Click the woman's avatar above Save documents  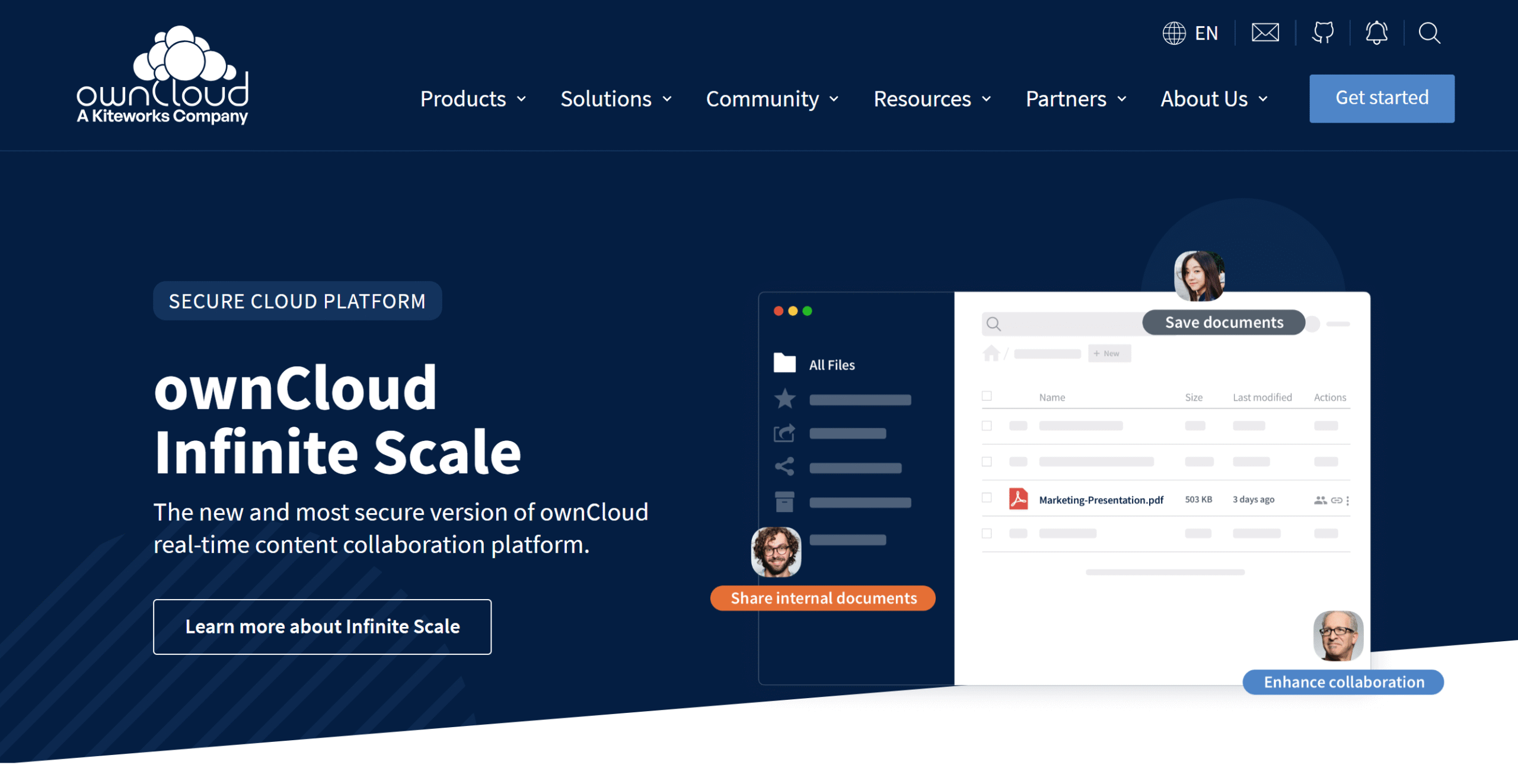coord(1199,276)
